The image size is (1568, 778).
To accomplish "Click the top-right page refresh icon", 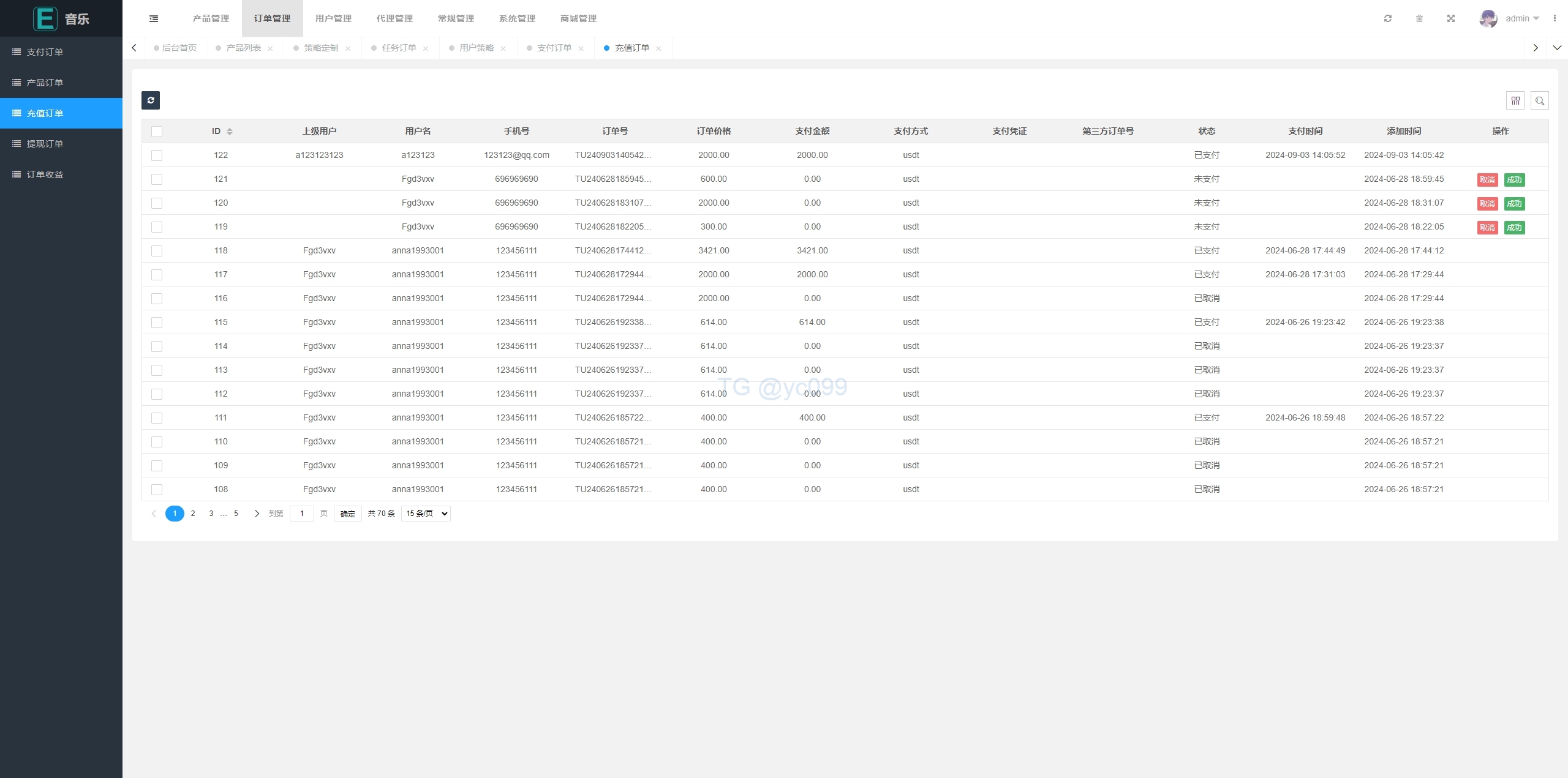I will [1388, 18].
